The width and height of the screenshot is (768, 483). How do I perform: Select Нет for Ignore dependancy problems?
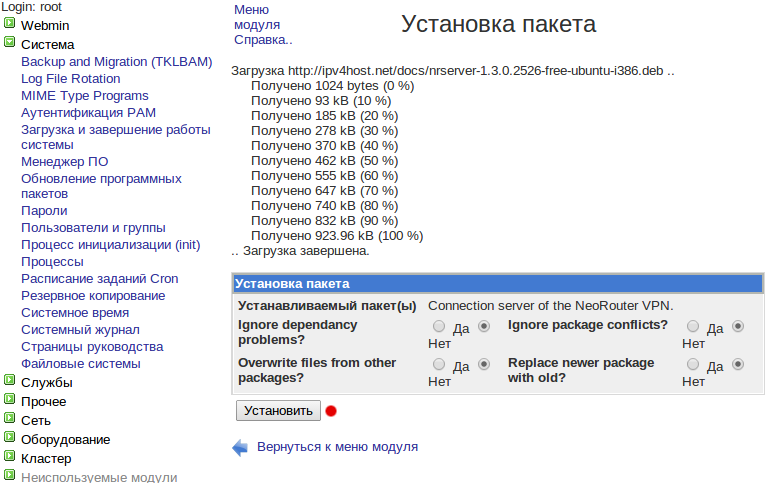pyautogui.click(x=484, y=326)
